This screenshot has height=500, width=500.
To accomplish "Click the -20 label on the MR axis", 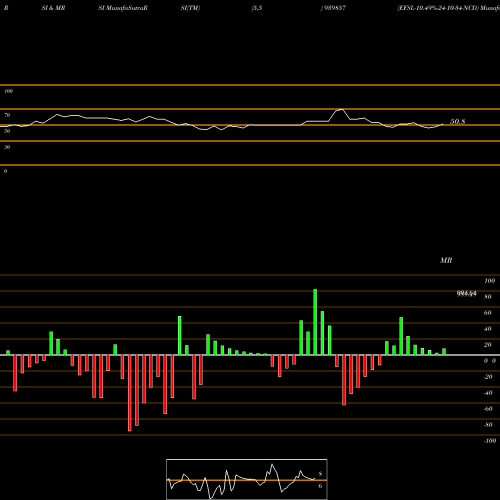I will click(488, 377).
